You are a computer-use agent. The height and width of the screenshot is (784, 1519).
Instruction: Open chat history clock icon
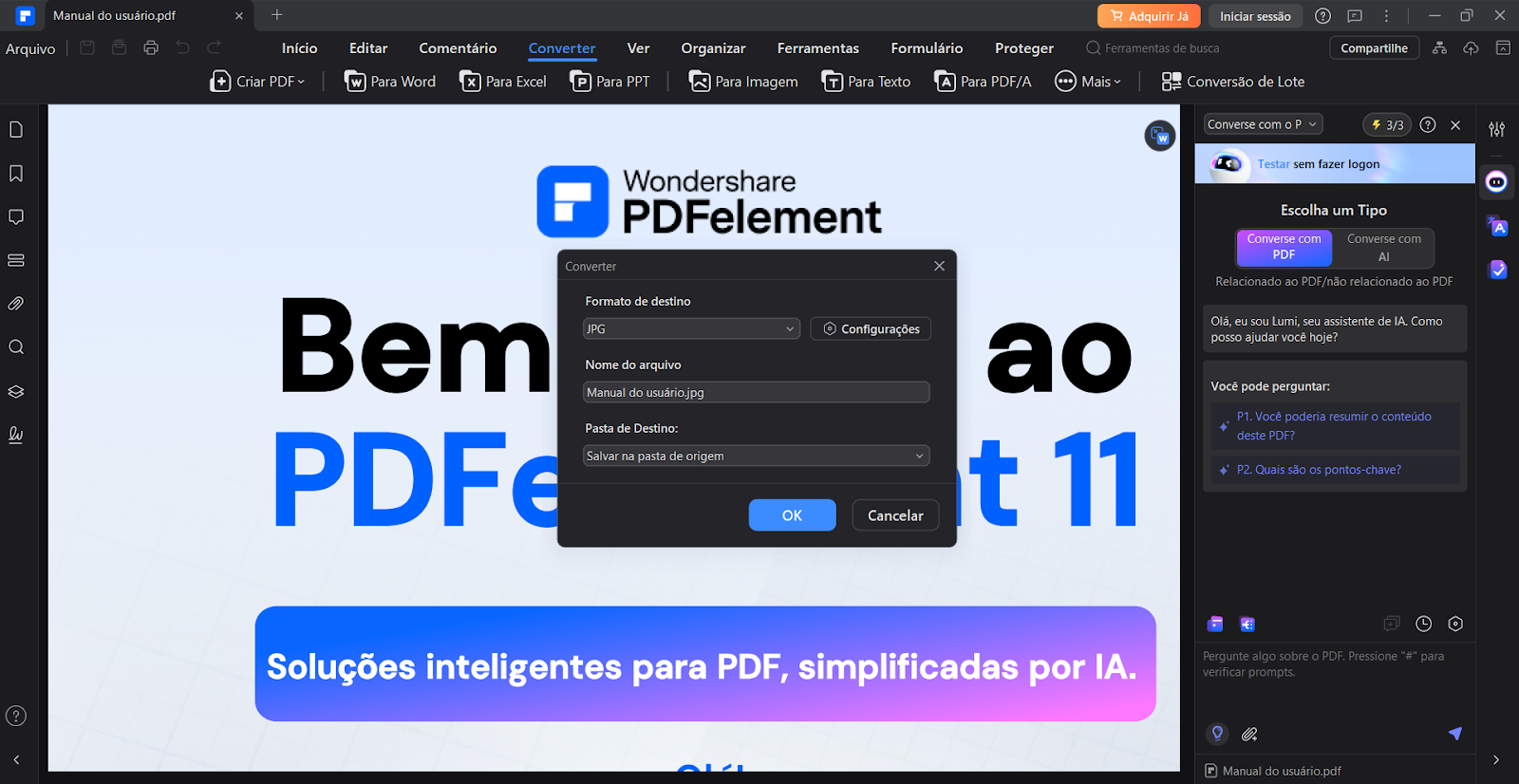1423,624
